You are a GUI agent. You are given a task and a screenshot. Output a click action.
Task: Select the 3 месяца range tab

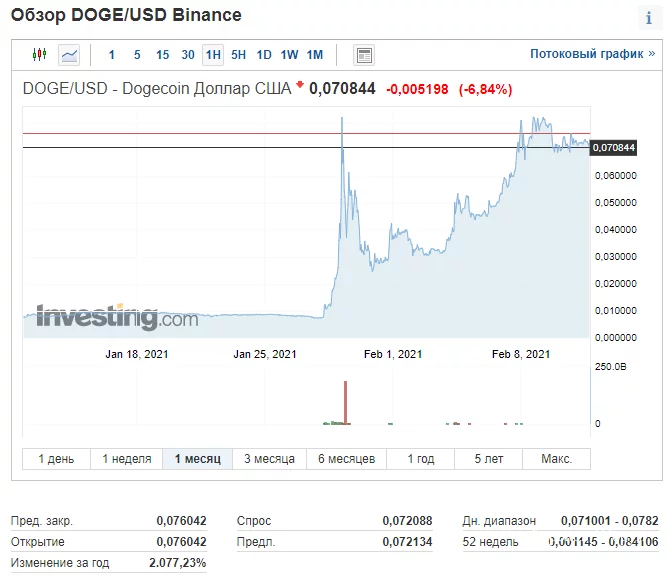[269, 459]
